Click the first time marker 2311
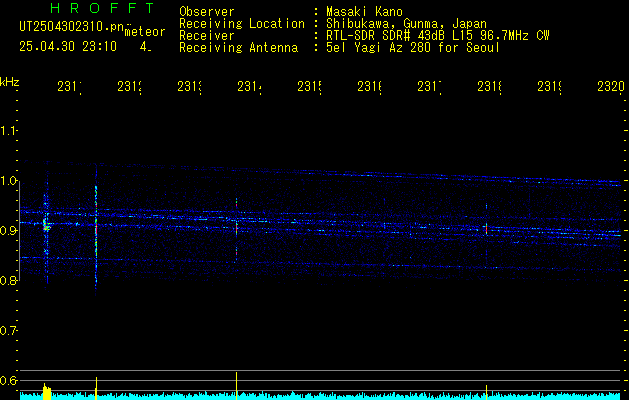This screenshot has width=629, height=400. pyautogui.click(x=69, y=86)
